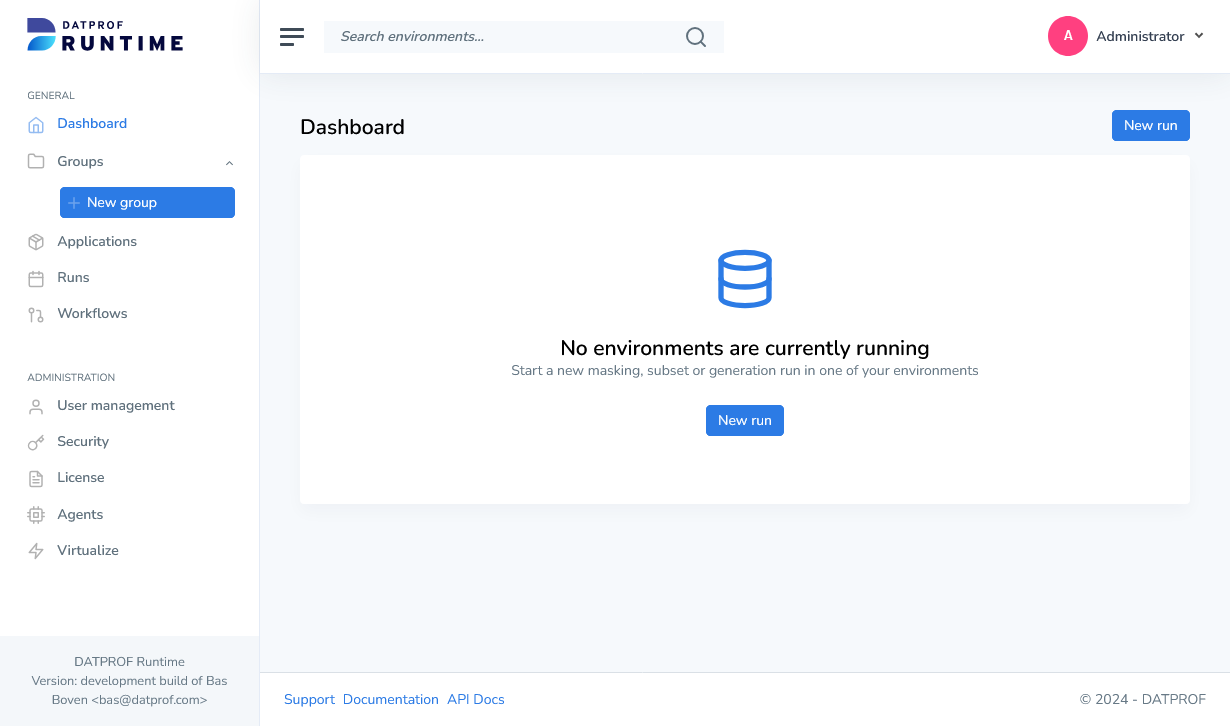Open the Runs page
Screen dimensions: 1230x726
click(73, 277)
